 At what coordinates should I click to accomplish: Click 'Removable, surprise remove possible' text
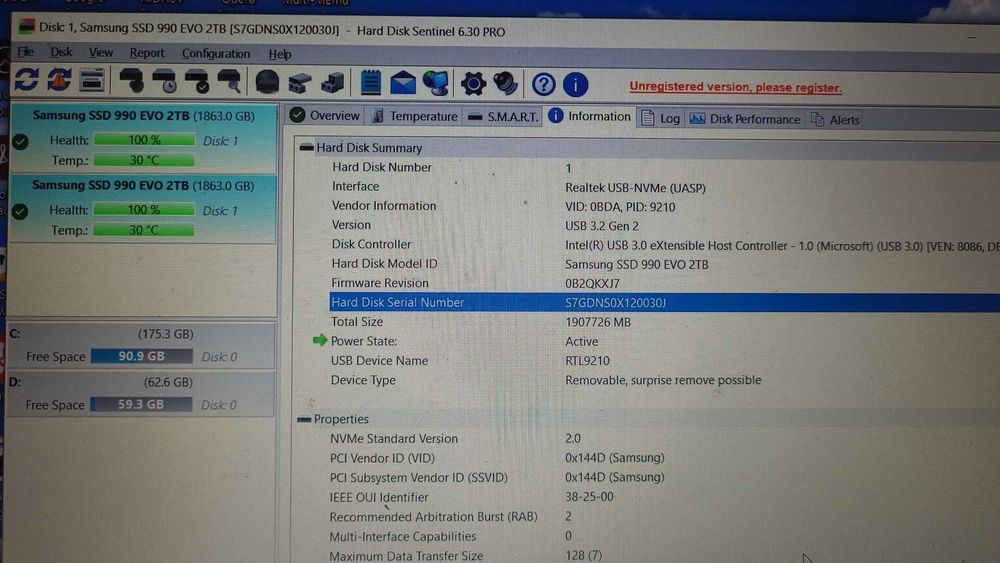tap(663, 380)
